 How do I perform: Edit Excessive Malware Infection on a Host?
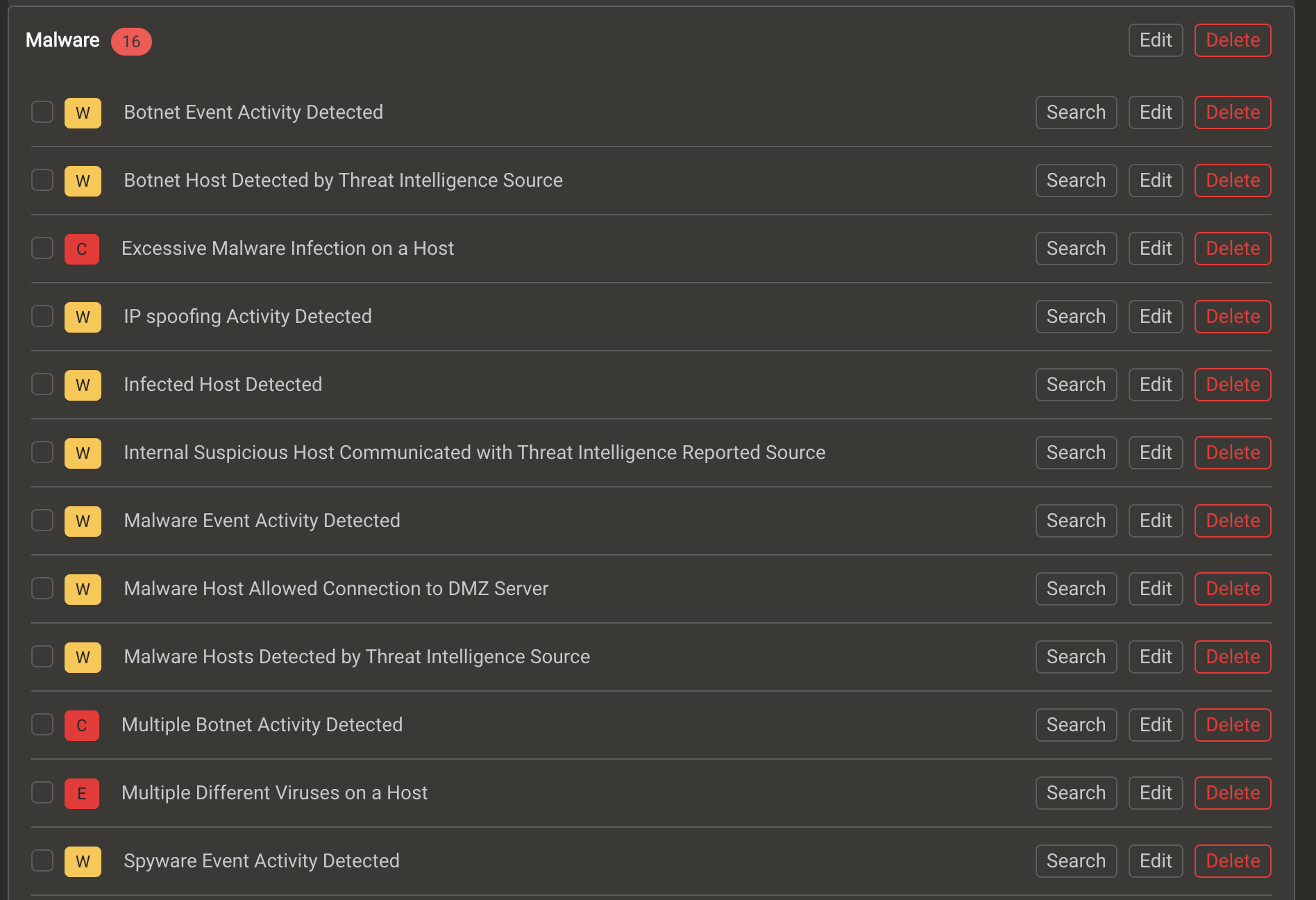tap(1156, 249)
